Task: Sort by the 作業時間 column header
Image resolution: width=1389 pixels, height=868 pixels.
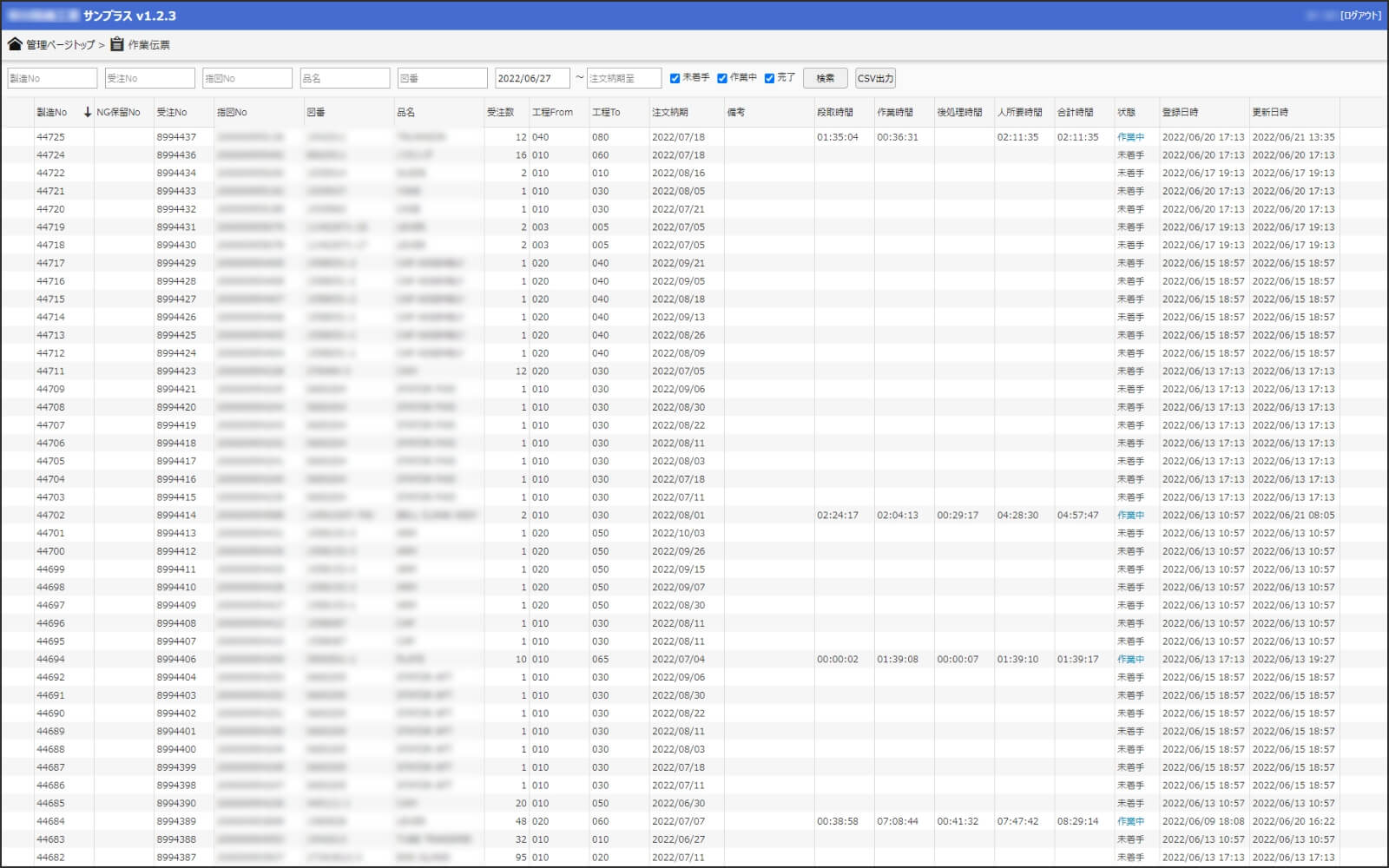Action: 895,112
